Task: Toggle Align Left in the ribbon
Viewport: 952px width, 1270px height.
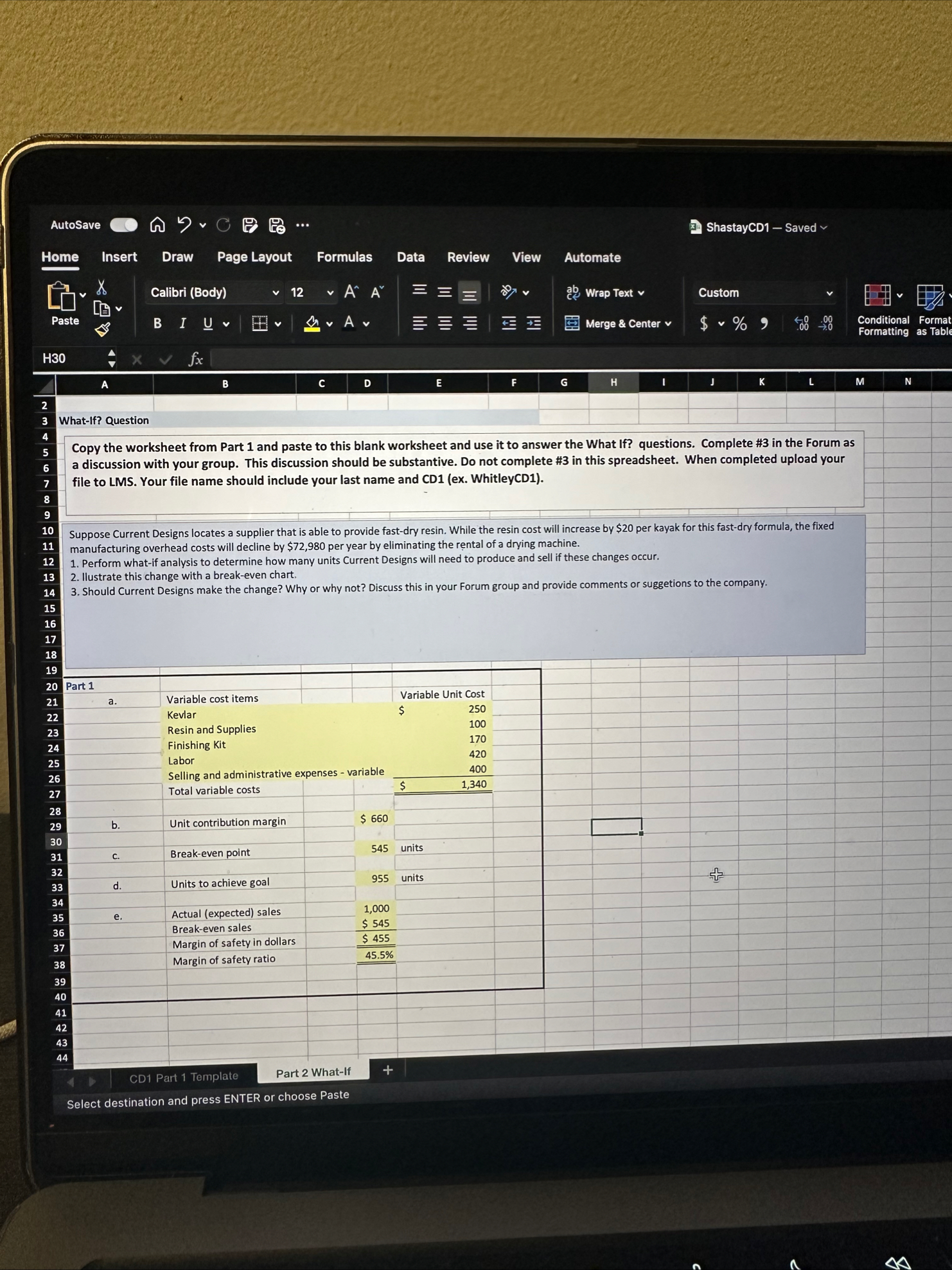Action: (419, 323)
